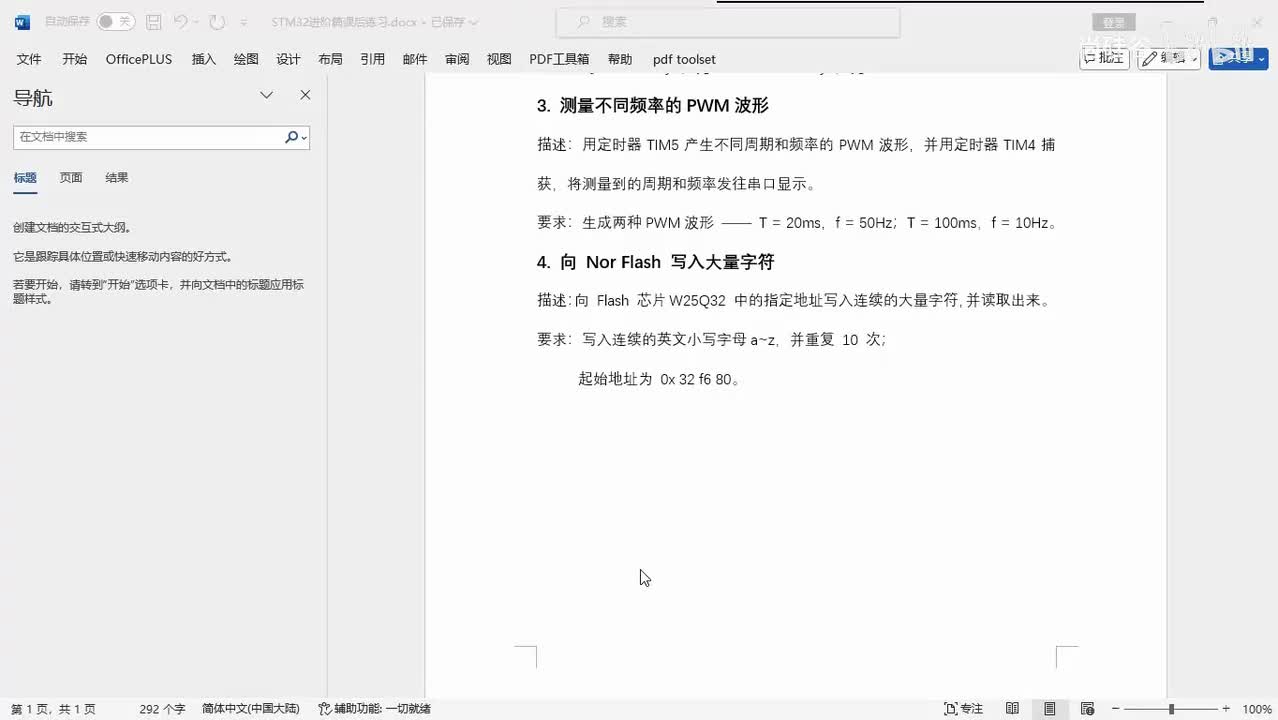Click language indicator 简体中文(中国大陆)

pos(250,709)
